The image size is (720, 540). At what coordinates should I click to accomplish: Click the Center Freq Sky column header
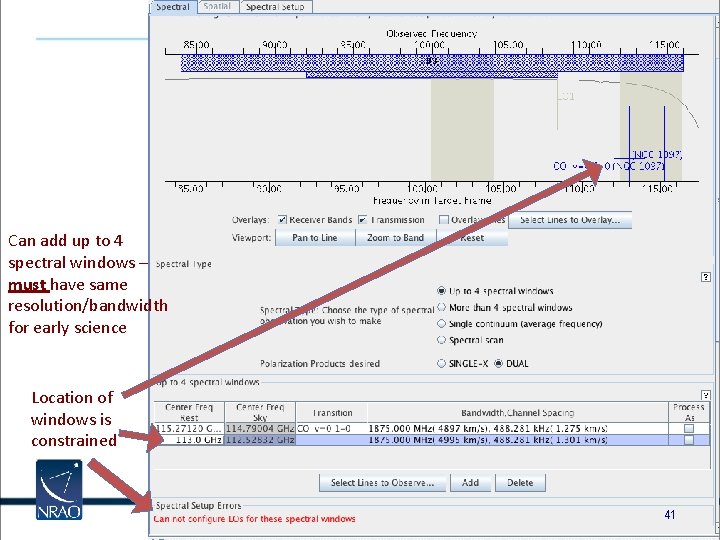tap(260, 412)
